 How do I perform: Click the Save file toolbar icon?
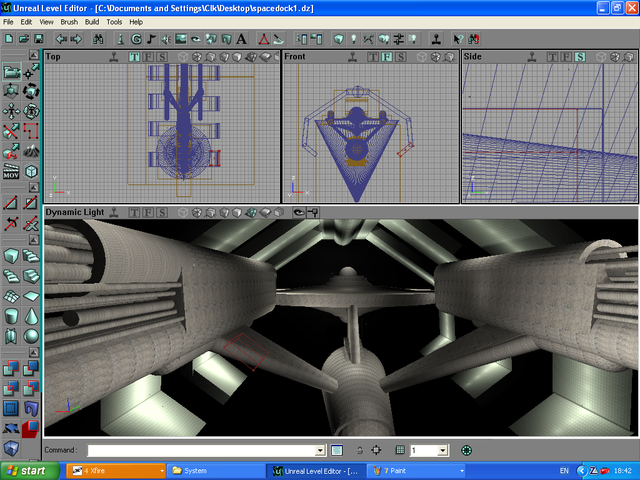tap(38, 39)
